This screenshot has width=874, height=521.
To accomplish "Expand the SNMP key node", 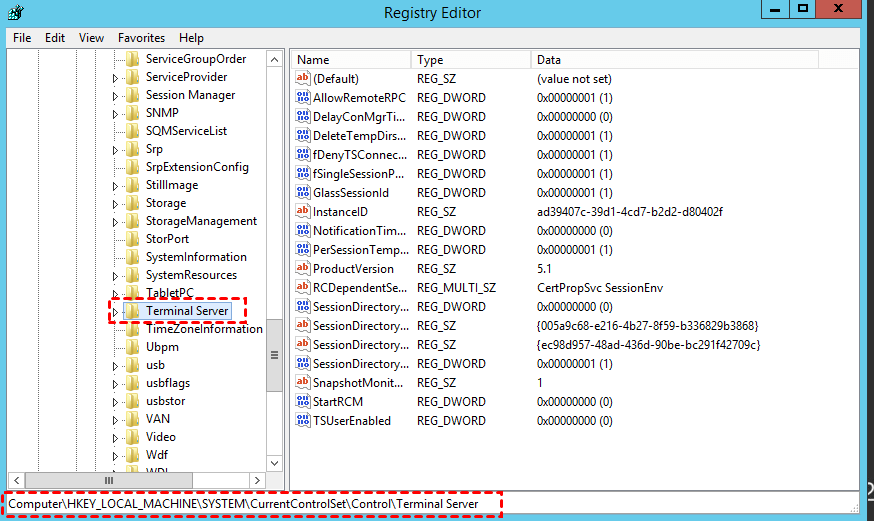I will pos(115,114).
